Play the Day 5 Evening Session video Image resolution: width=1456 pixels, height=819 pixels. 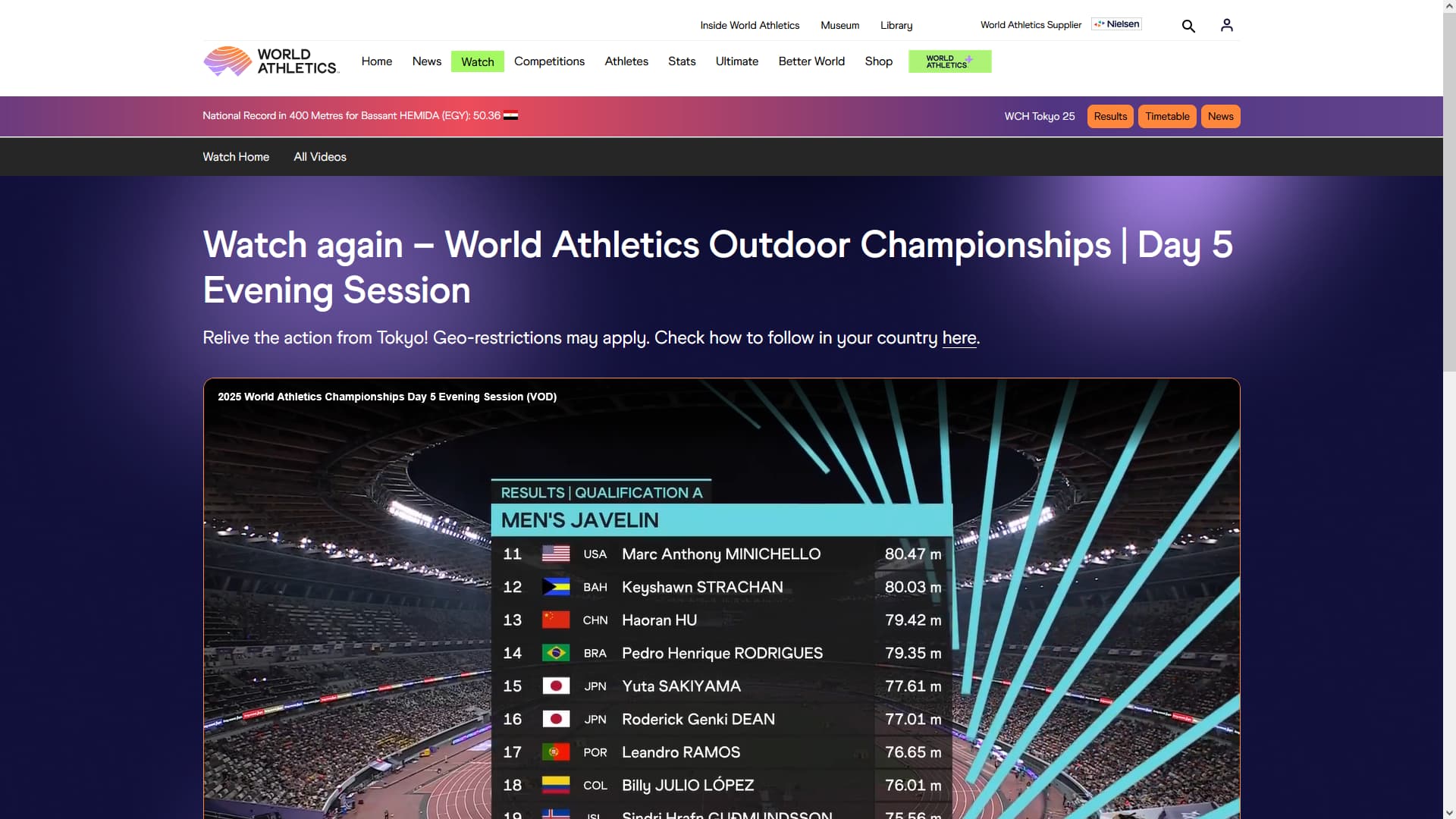pyautogui.click(x=721, y=598)
